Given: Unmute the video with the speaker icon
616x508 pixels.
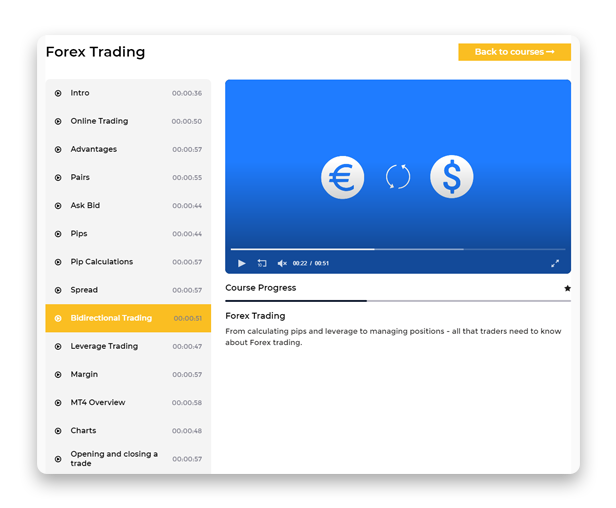Looking at the screenshot, I should (x=282, y=263).
